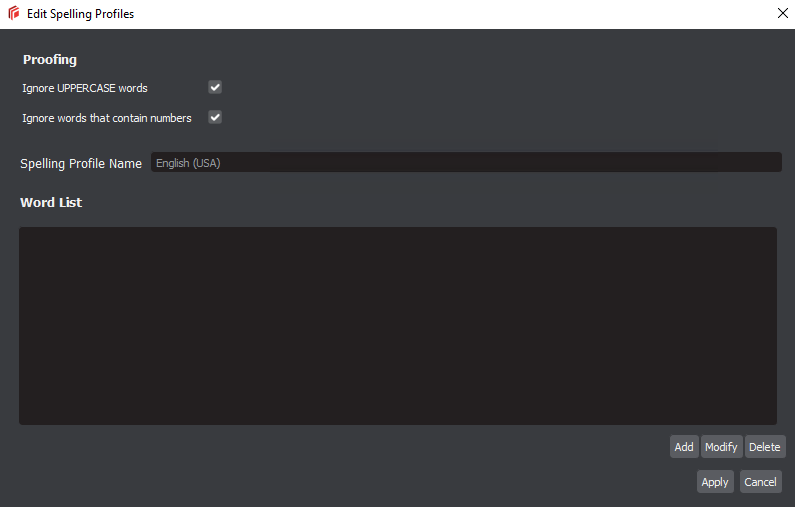Close the Edit Spelling Profiles dialog

(x=782, y=14)
